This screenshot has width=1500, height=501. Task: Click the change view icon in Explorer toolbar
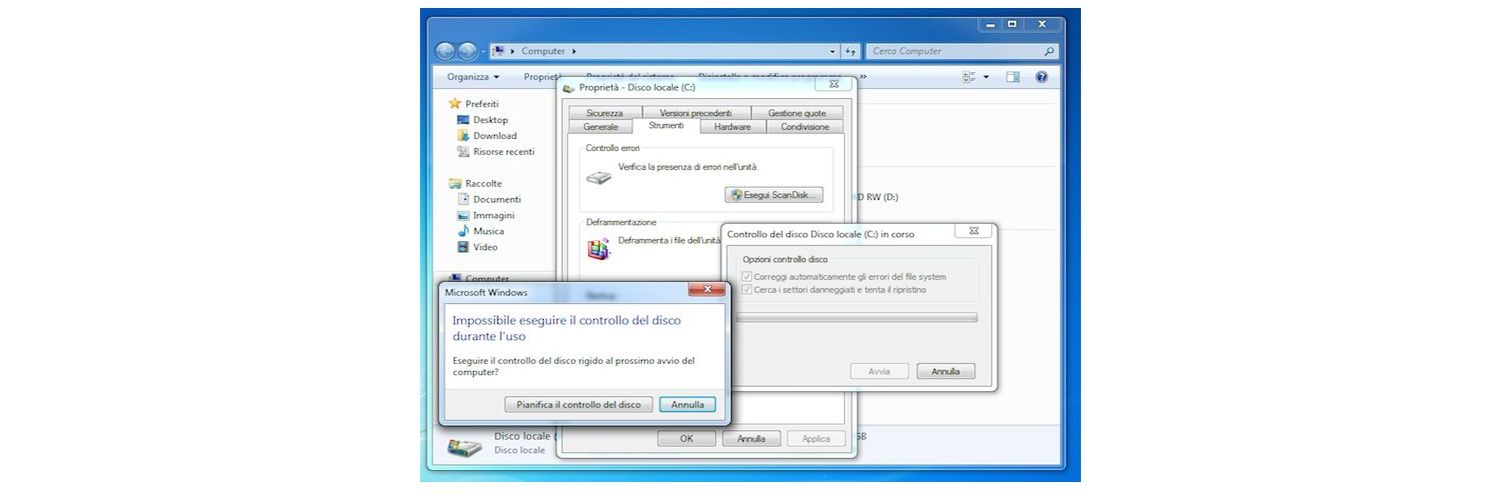pos(968,77)
